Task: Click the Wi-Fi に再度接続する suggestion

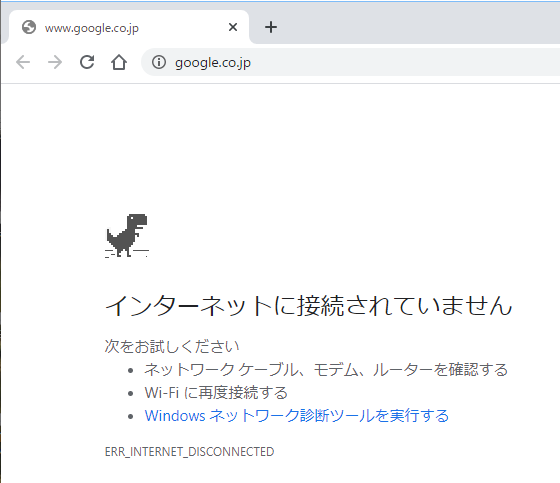Action: tap(216, 393)
